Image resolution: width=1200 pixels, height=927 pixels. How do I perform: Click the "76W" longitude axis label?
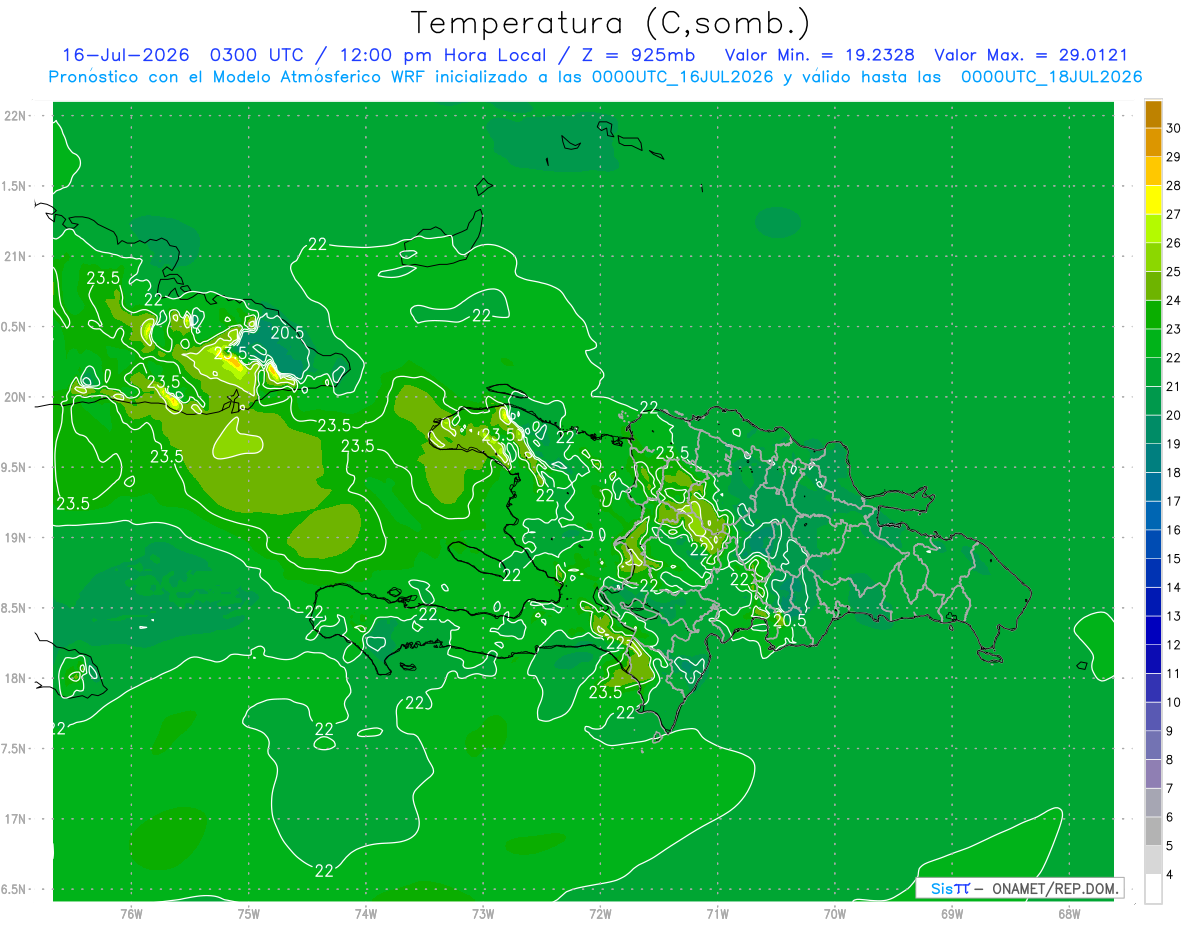[x=131, y=913]
